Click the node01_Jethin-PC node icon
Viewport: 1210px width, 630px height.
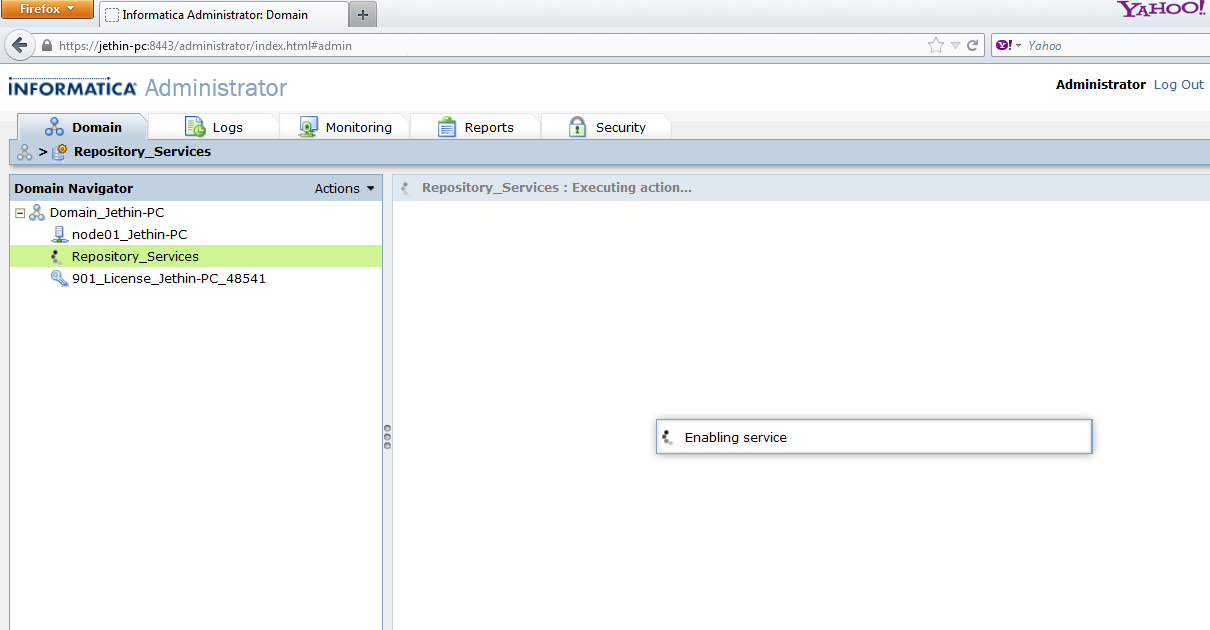(x=58, y=235)
